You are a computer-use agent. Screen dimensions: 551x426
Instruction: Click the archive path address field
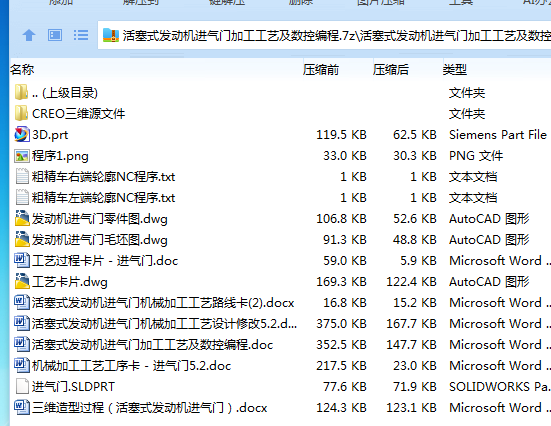point(324,35)
